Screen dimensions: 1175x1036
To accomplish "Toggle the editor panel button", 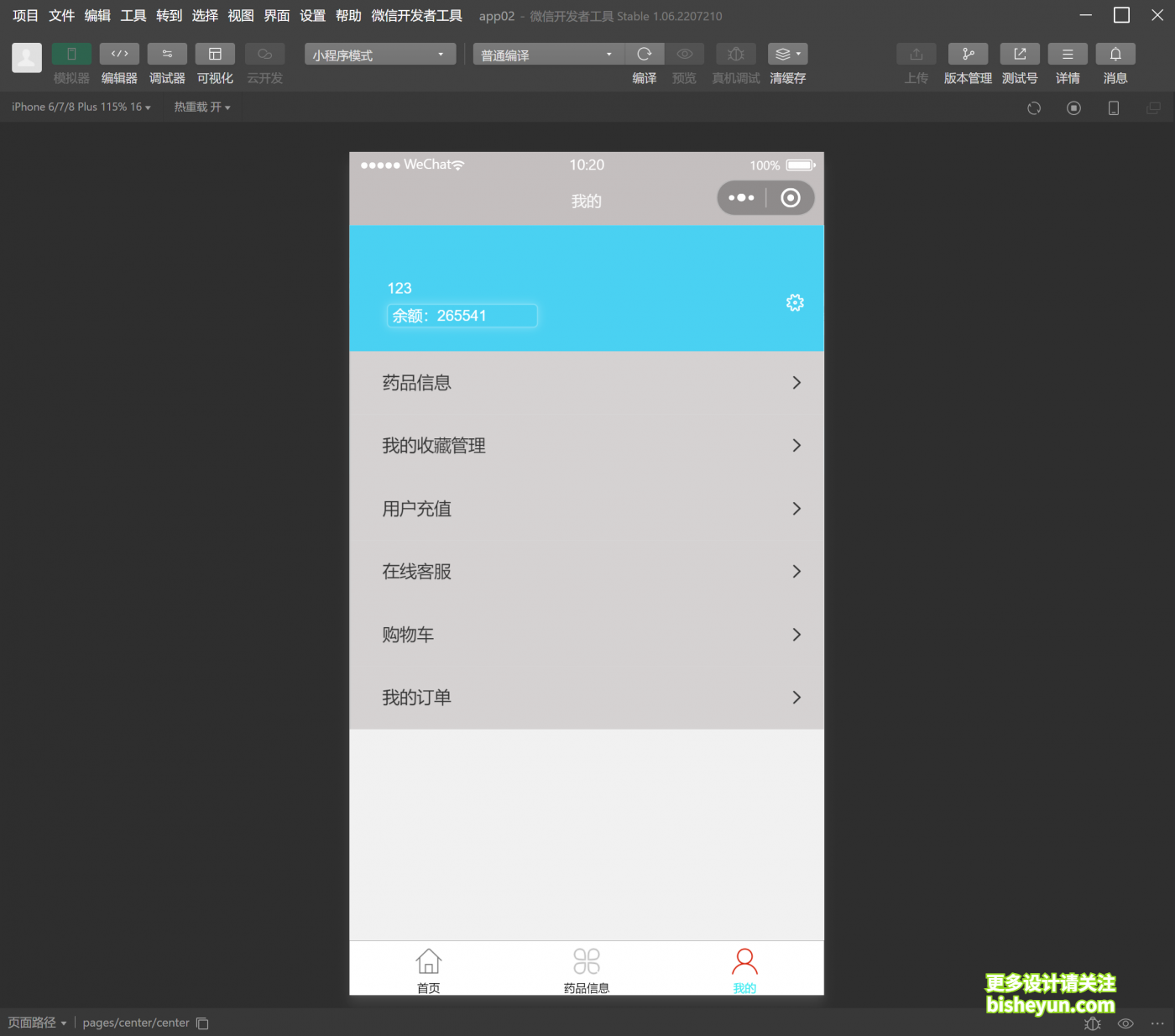I will tap(119, 55).
